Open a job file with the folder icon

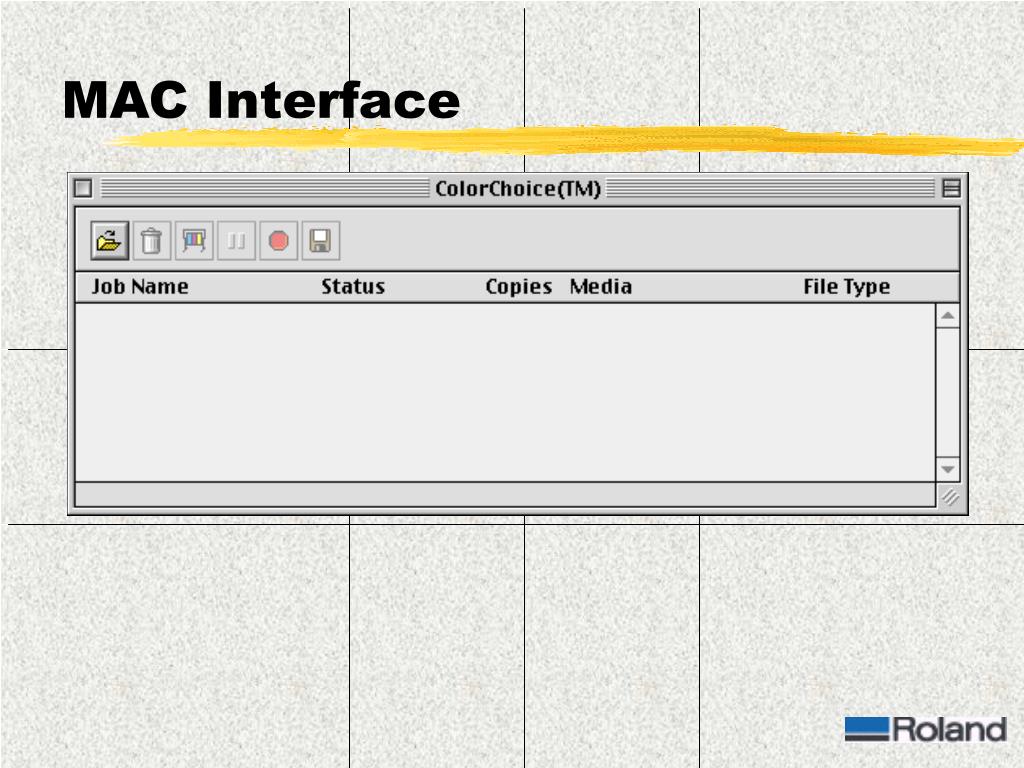110,241
